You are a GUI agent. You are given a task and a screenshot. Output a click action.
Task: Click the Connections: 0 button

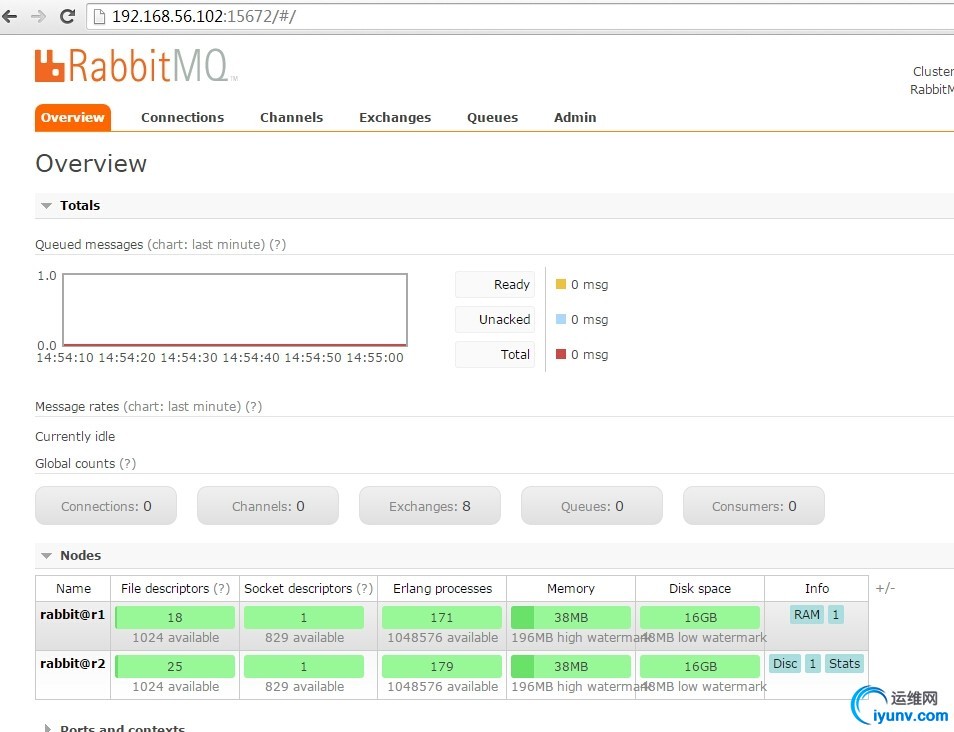point(106,506)
